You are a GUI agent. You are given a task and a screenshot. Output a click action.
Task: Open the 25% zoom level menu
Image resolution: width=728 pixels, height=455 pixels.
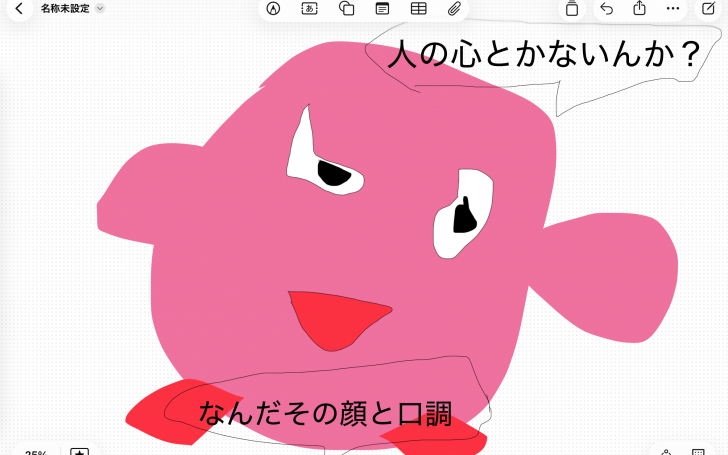click(x=36, y=452)
